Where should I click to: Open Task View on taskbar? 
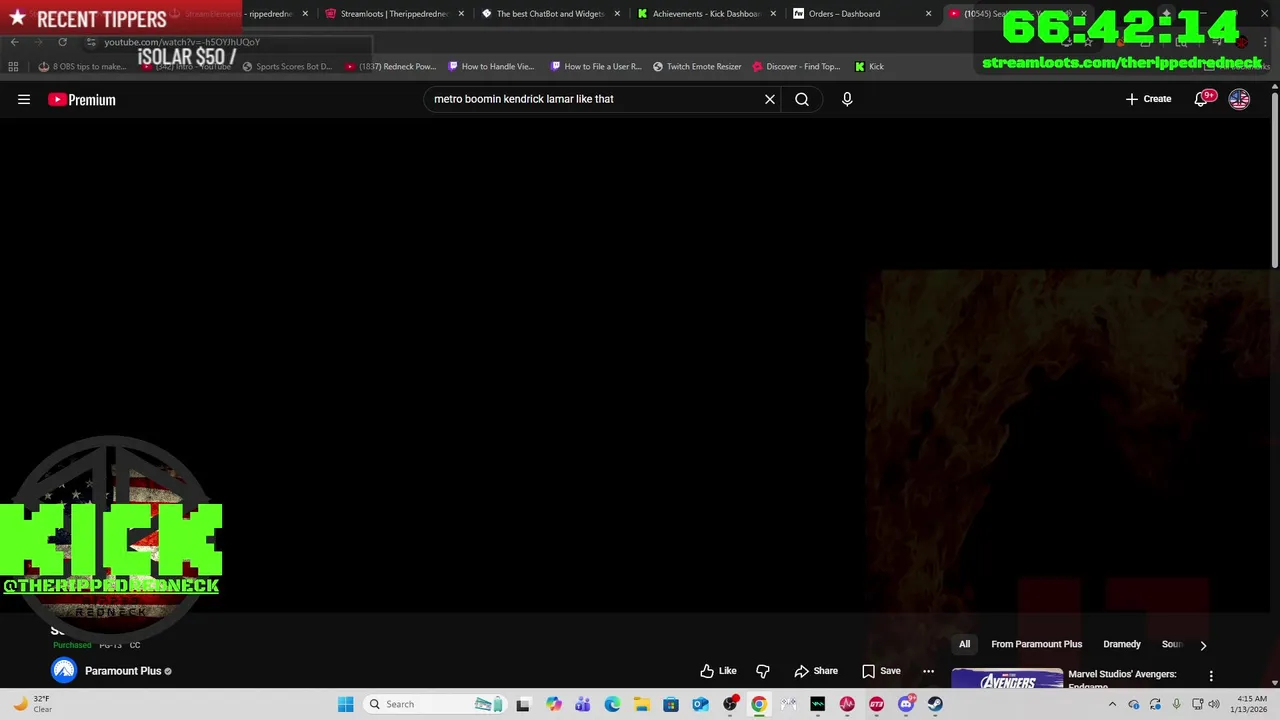[x=523, y=704]
